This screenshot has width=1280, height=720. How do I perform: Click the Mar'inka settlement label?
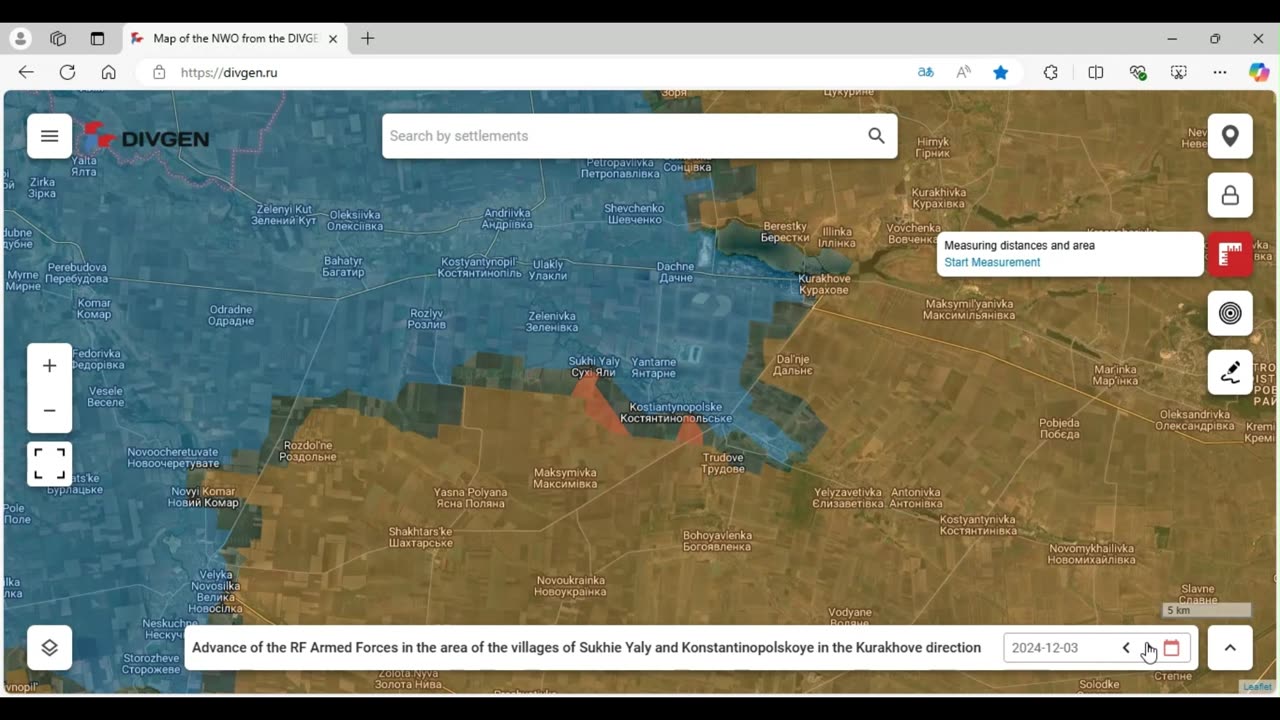pyautogui.click(x=1115, y=375)
